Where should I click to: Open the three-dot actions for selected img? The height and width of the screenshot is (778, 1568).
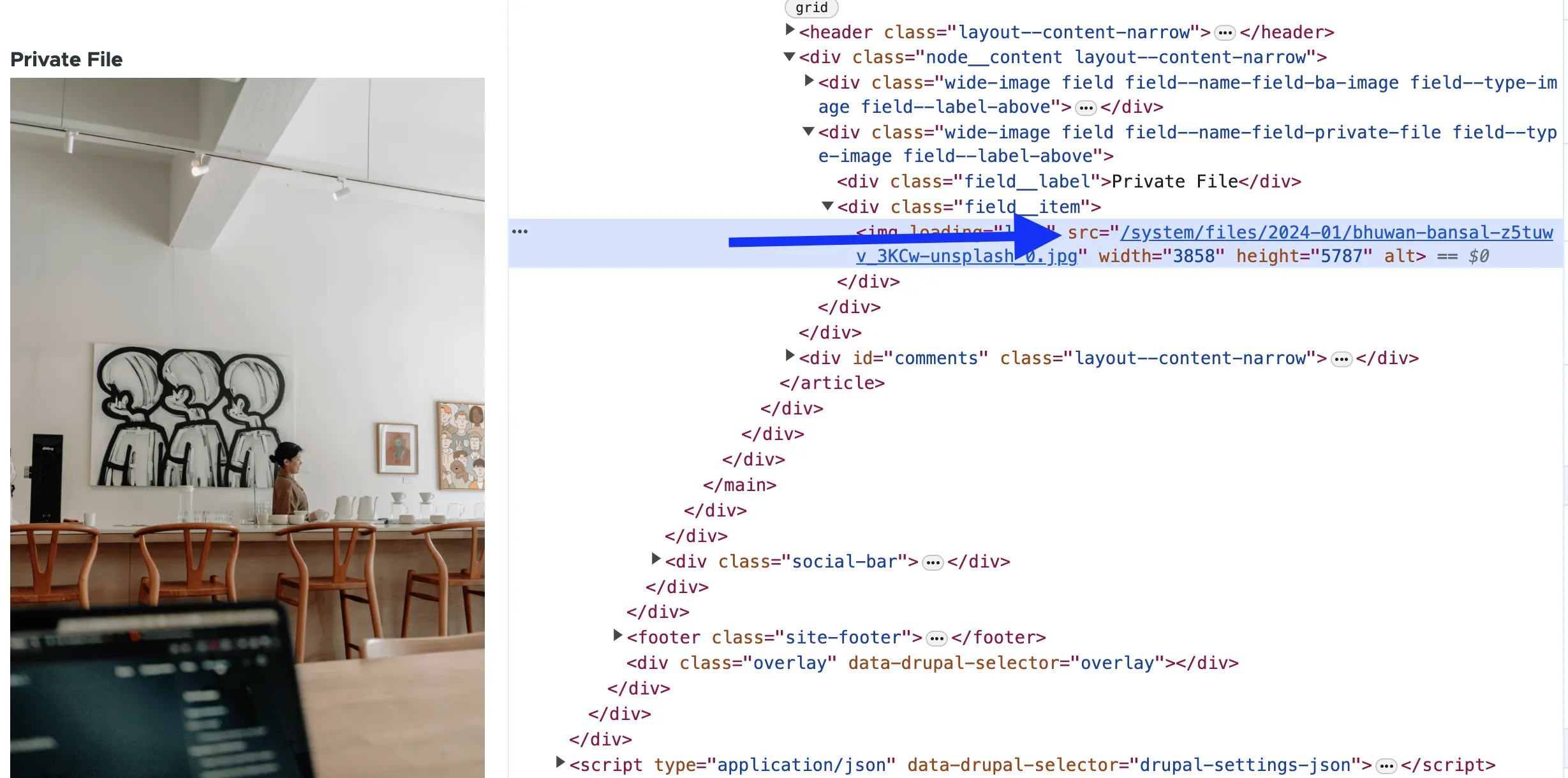[x=520, y=231]
